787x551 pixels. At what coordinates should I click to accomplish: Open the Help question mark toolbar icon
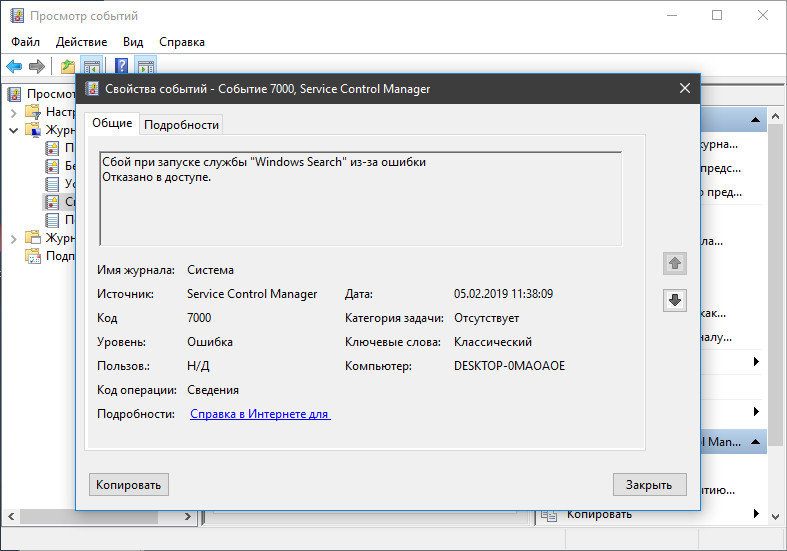[x=121, y=66]
